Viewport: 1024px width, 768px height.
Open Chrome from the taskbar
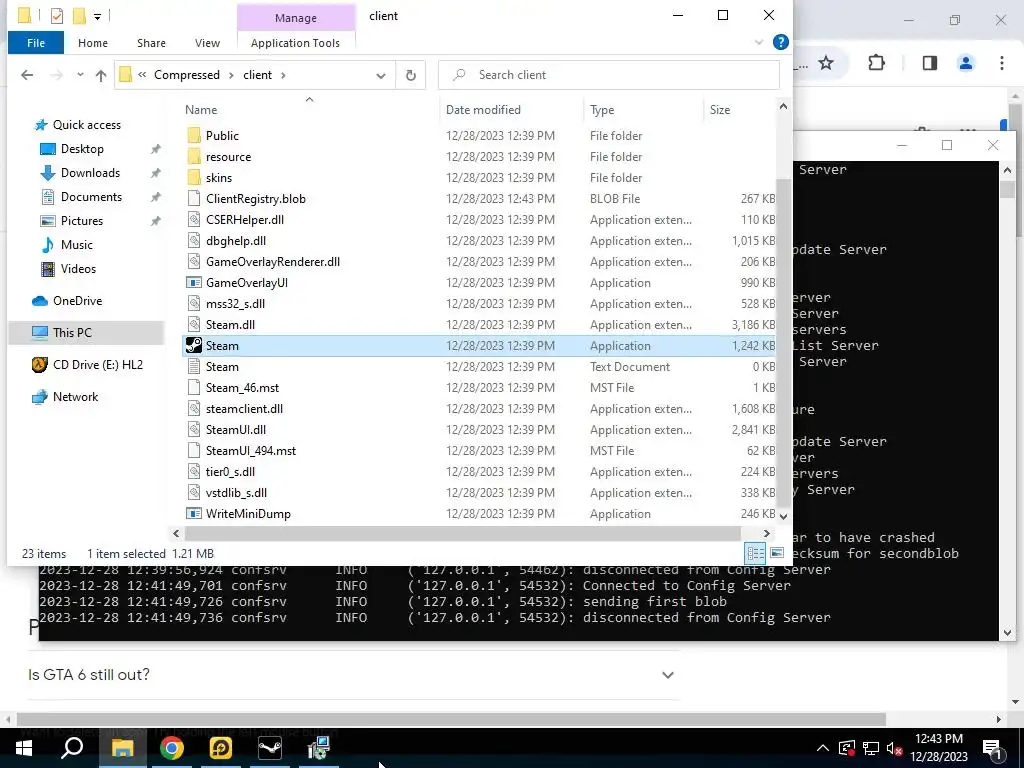pyautogui.click(x=171, y=748)
